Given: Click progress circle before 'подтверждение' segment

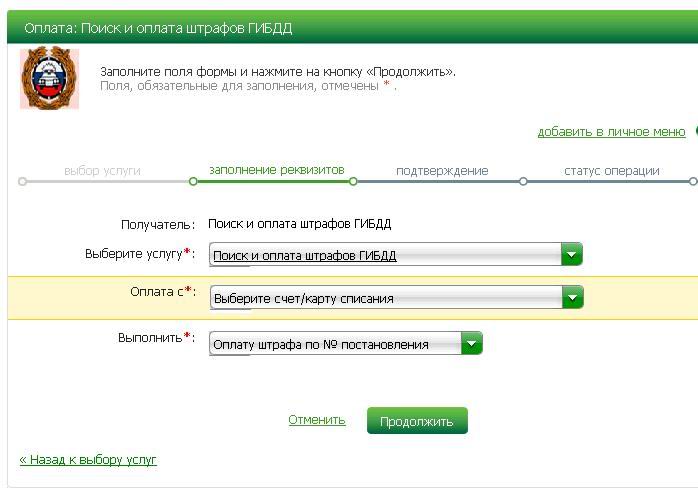Looking at the screenshot, I should click(x=353, y=182).
